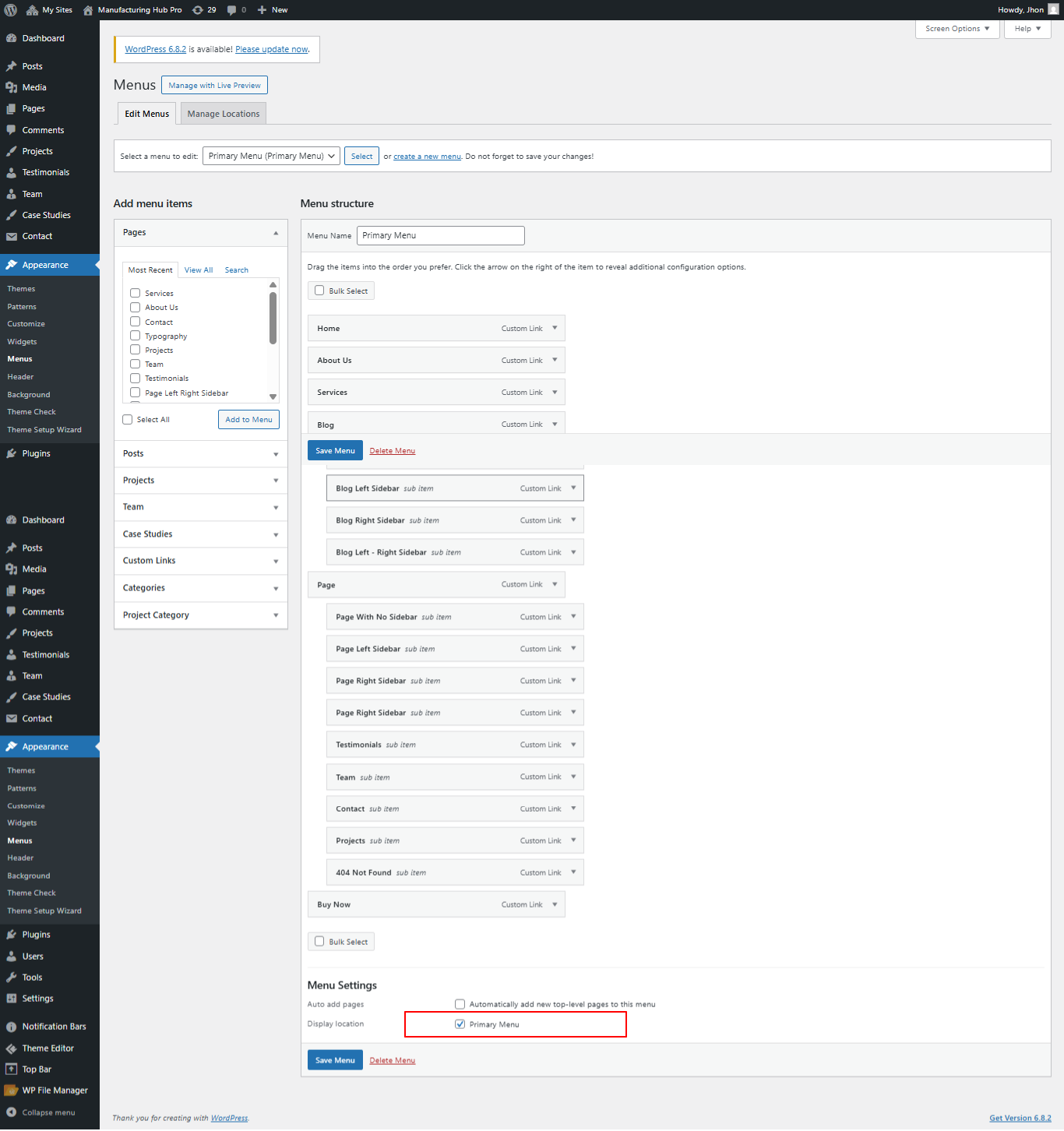
Task: Click the Please update now link
Action: 272,49
